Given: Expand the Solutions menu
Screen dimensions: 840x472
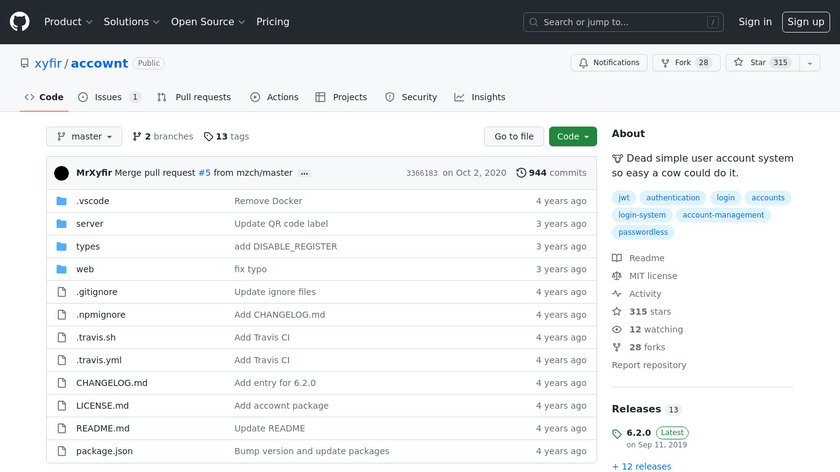Looking at the screenshot, I should coord(132,22).
